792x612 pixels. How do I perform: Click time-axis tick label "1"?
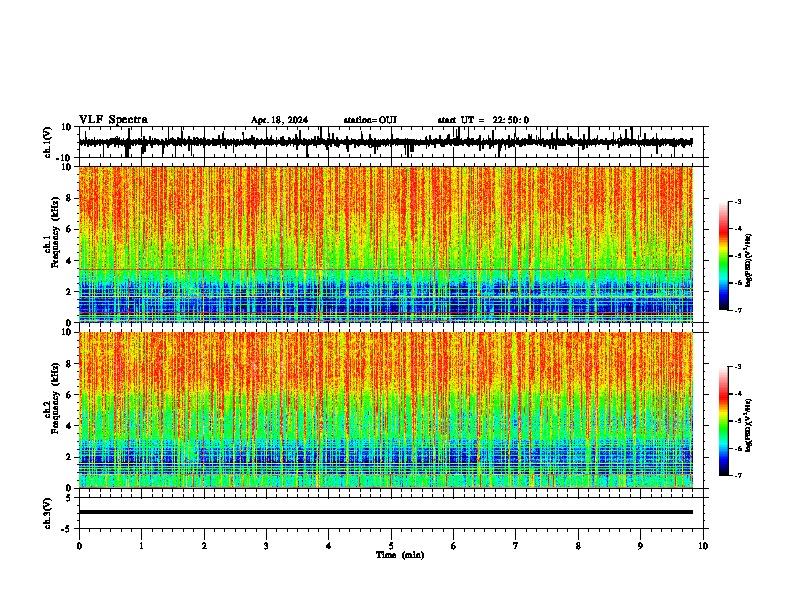pos(141,546)
